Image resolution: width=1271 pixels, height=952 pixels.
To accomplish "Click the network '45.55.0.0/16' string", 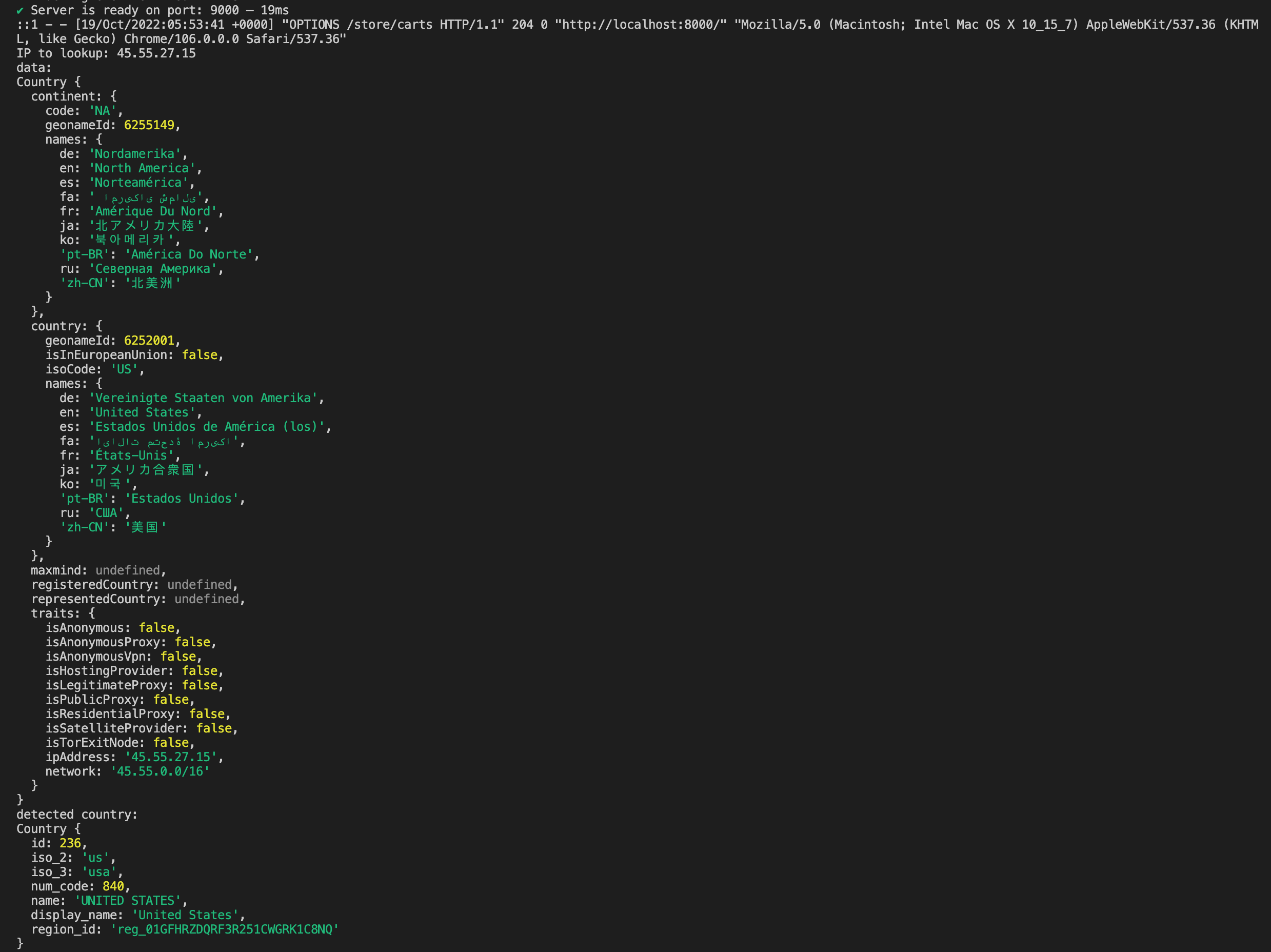I will click(x=160, y=771).
